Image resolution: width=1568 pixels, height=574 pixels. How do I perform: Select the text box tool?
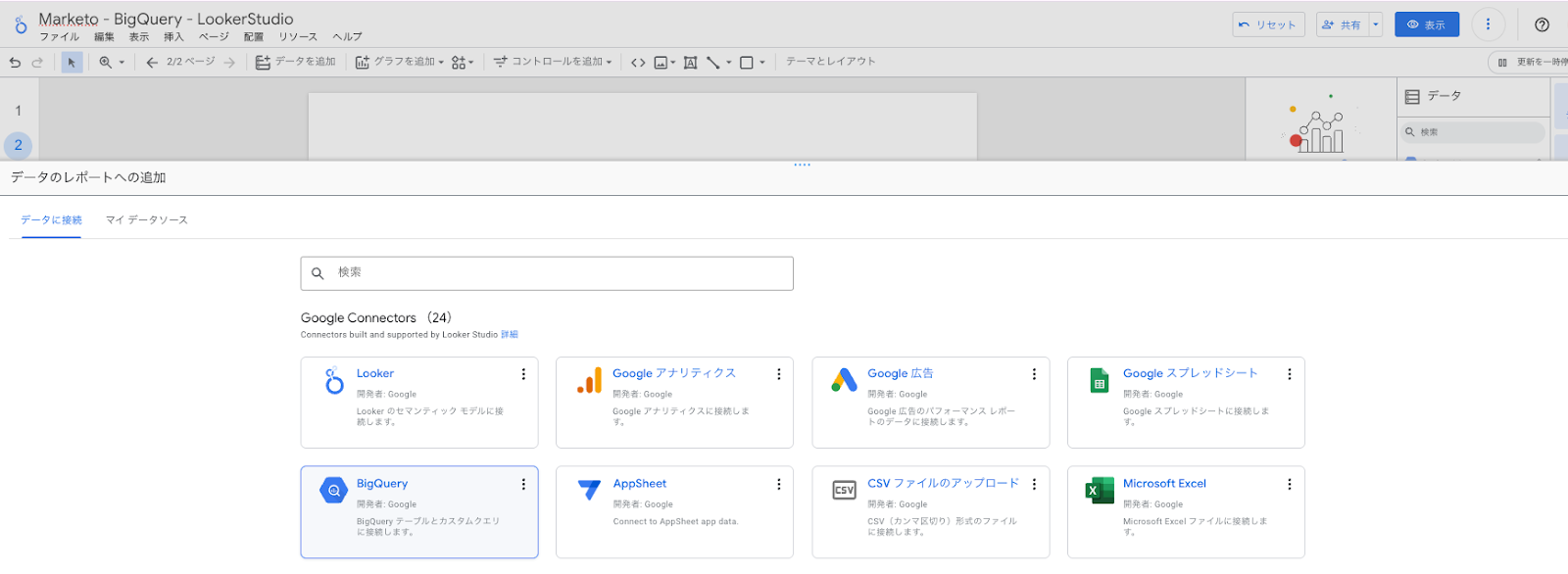pyautogui.click(x=690, y=63)
